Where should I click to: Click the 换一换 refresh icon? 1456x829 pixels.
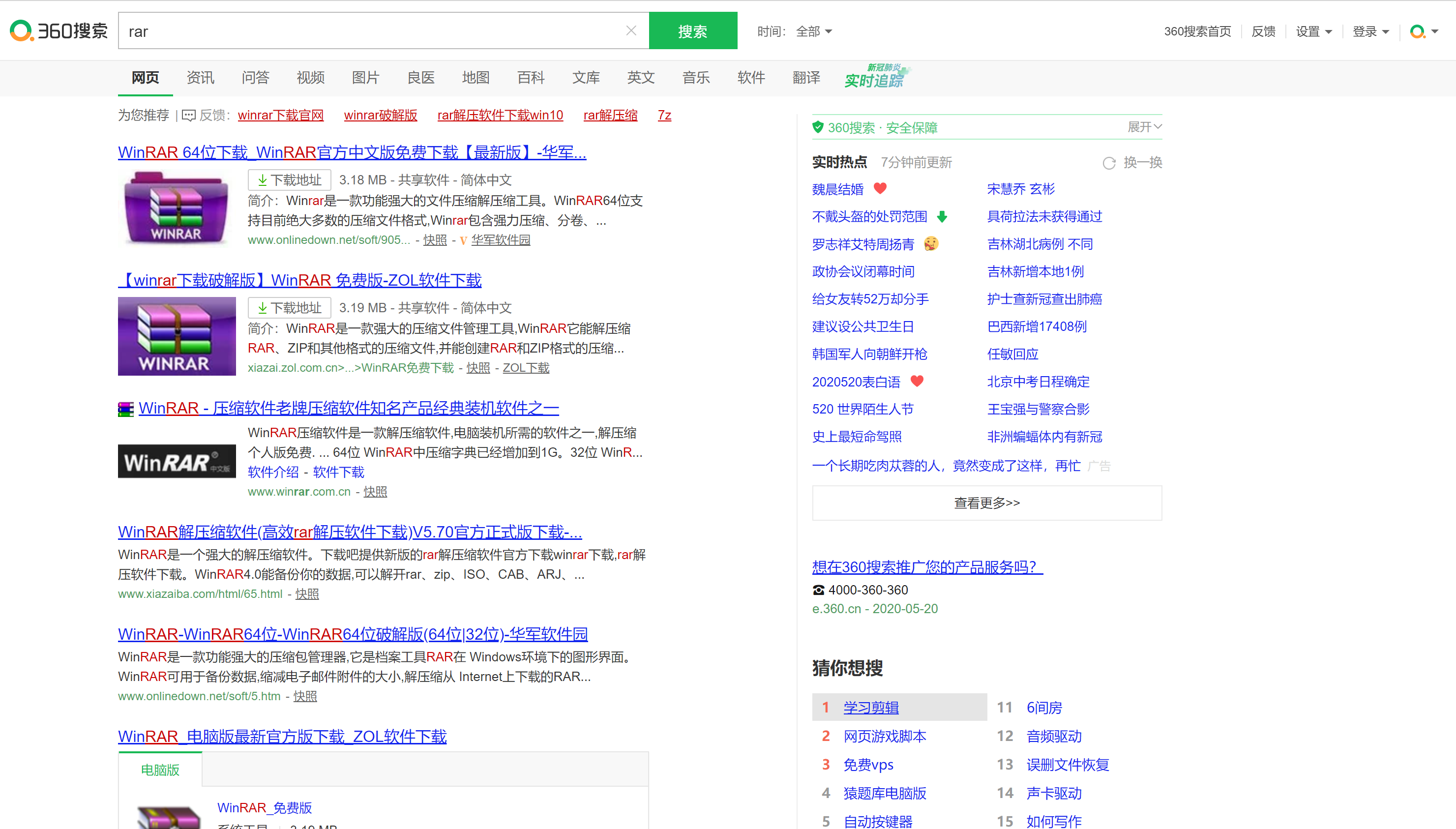click(1109, 163)
